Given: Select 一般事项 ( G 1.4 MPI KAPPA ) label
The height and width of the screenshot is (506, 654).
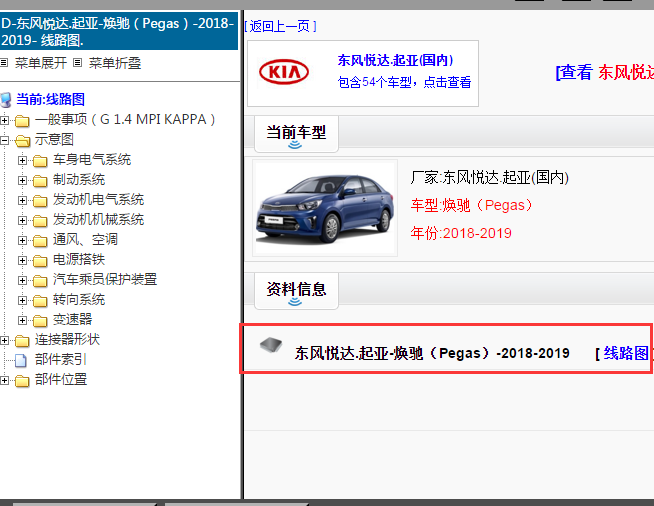Looking at the screenshot, I should 125,120.
